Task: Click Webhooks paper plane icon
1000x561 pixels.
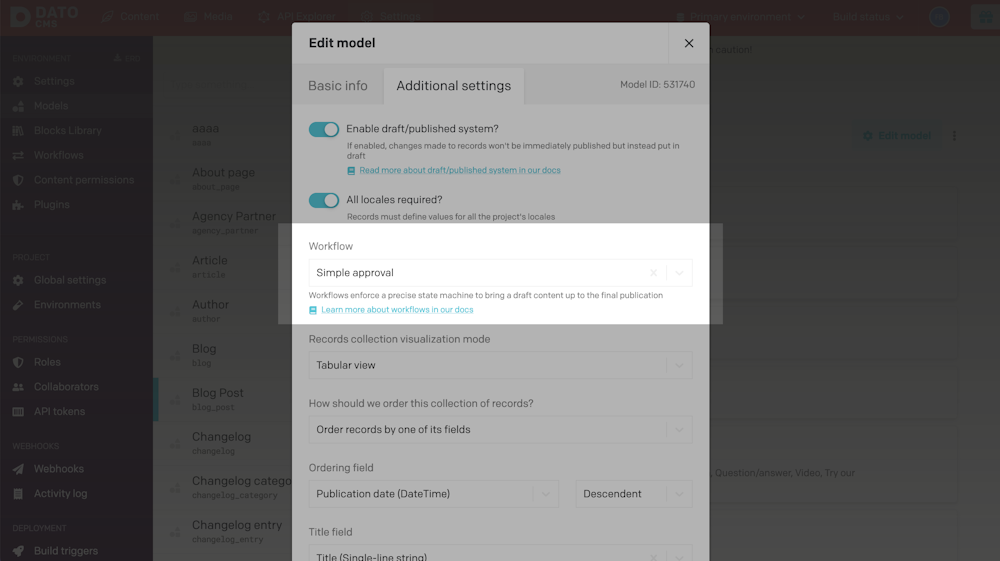Action: point(18,469)
